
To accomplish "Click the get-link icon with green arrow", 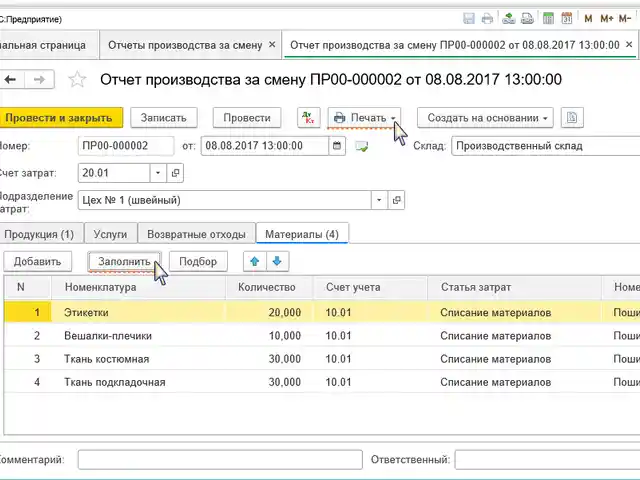I will pos(508,18).
